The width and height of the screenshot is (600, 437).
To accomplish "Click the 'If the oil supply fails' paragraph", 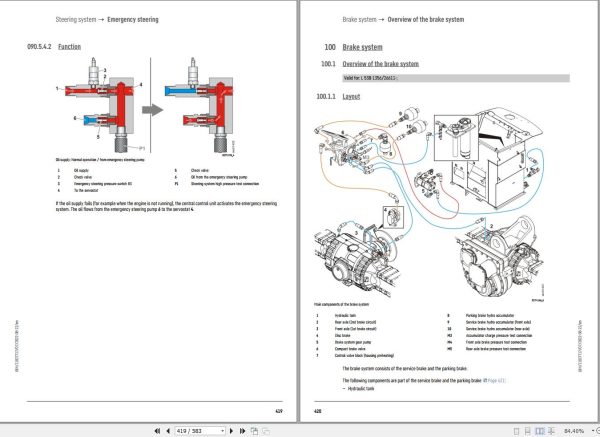I will pos(166,206).
